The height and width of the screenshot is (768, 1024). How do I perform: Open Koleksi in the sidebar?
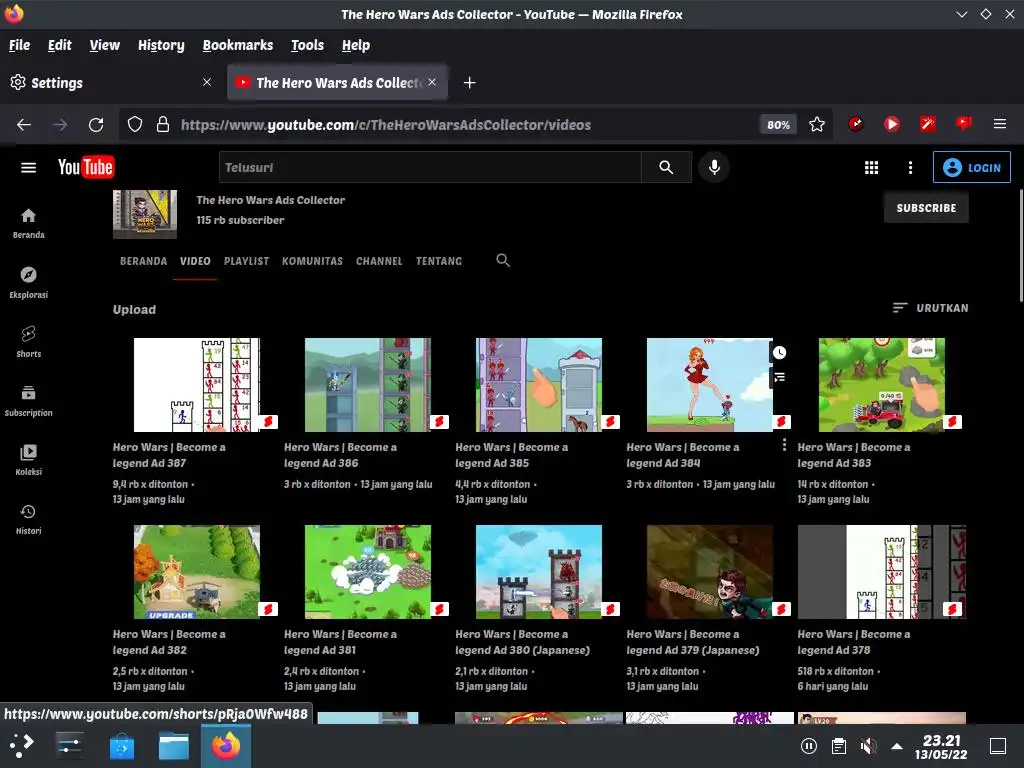pos(29,460)
